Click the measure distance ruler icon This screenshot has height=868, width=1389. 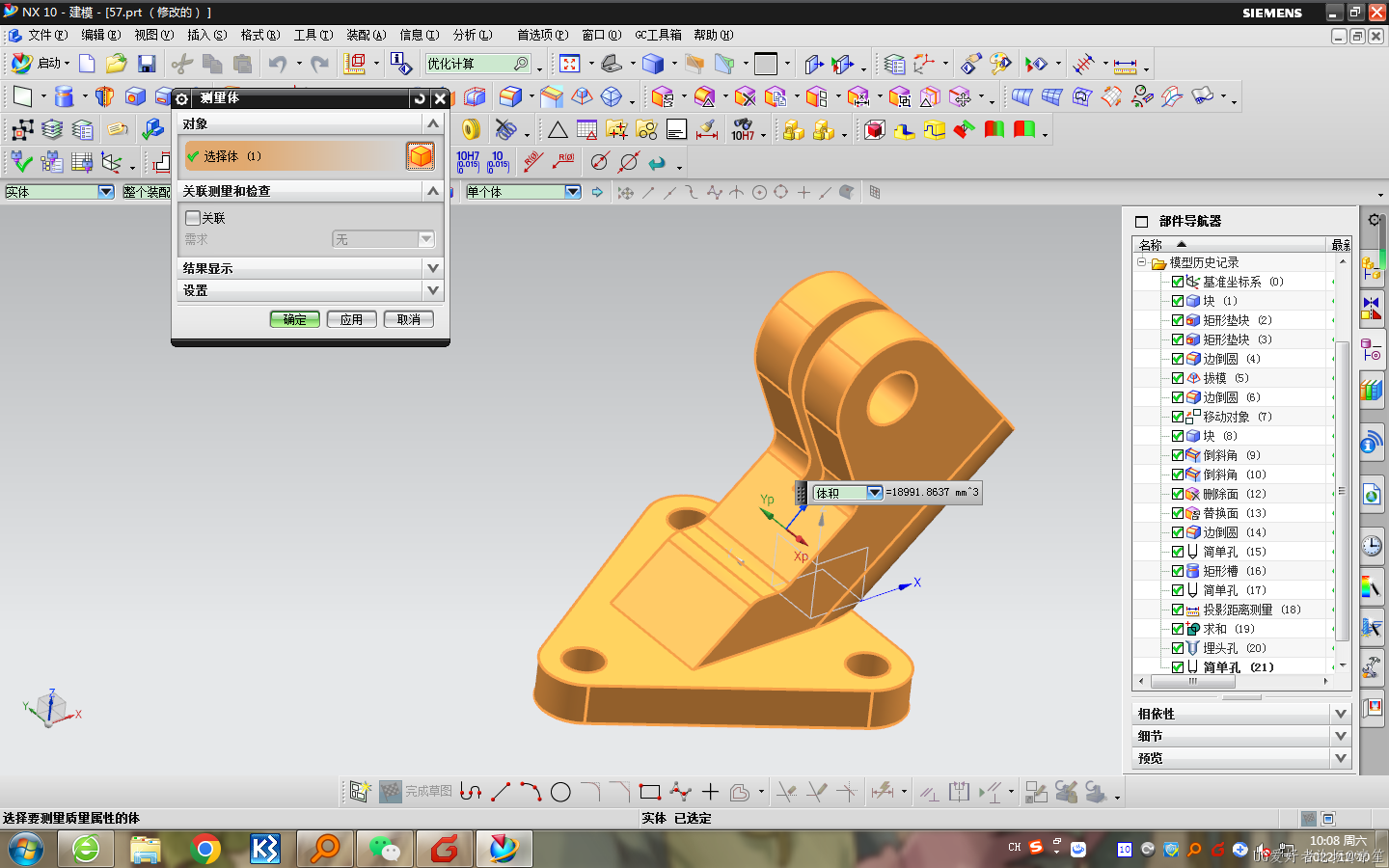(x=1125, y=66)
